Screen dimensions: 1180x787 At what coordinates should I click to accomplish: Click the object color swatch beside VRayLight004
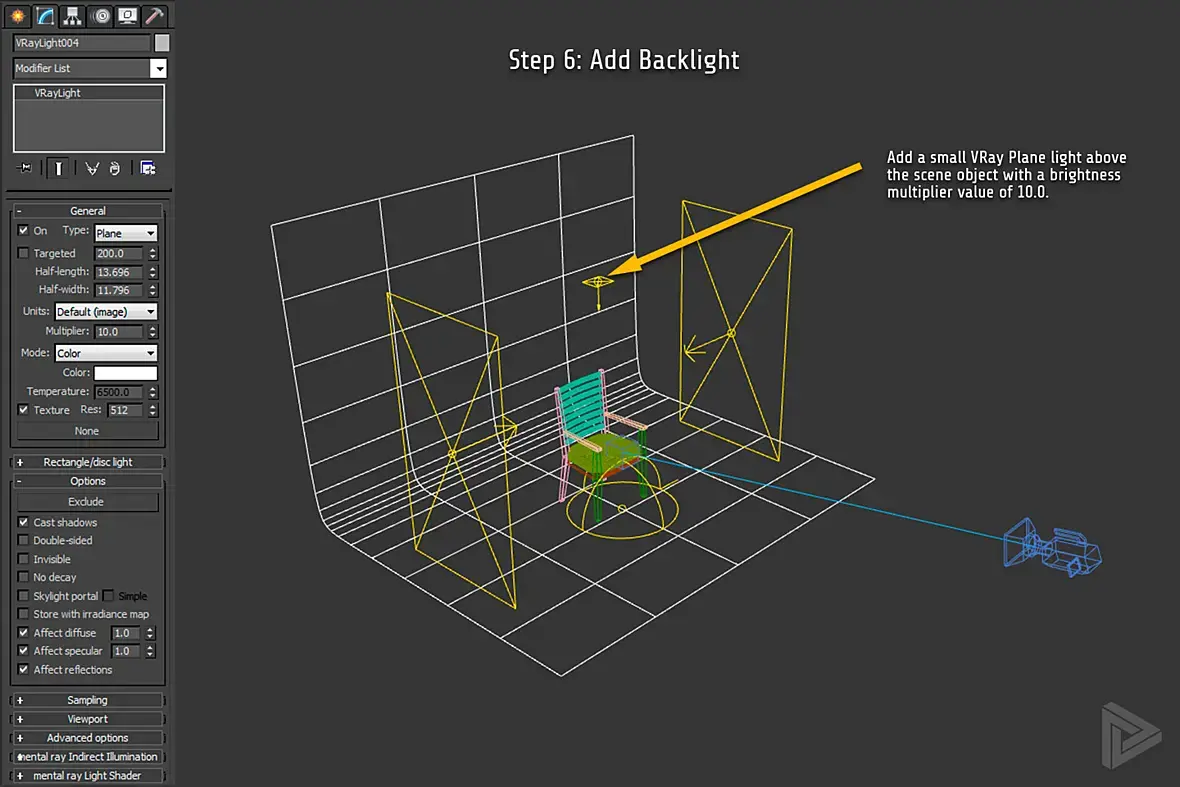pos(162,43)
